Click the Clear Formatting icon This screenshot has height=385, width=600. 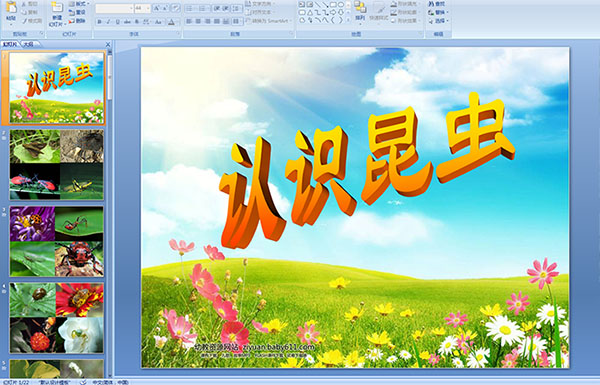[x=176, y=8]
